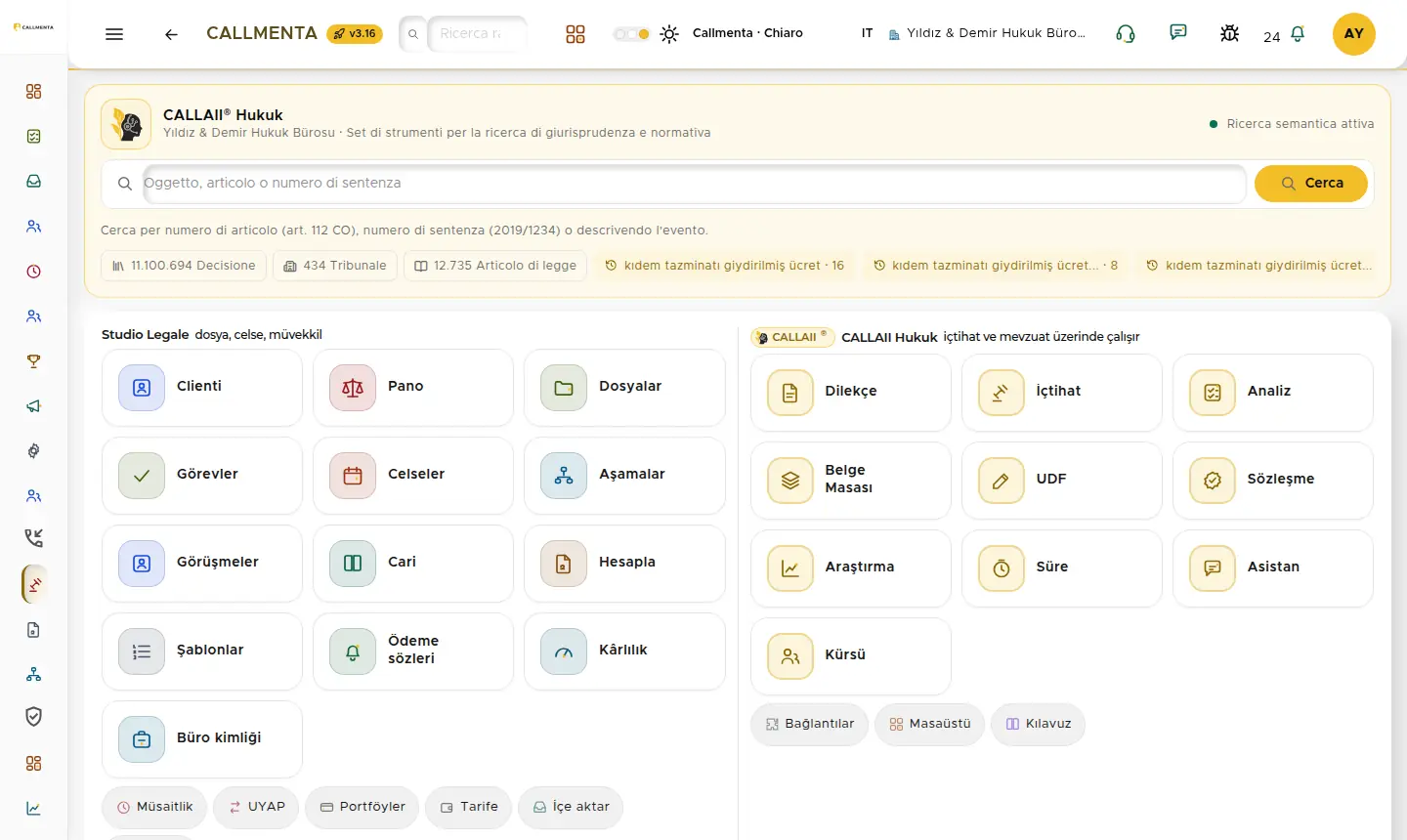The image size is (1407, 840).
Task: Open the document icon in the left sidebar
Action: 34,630
